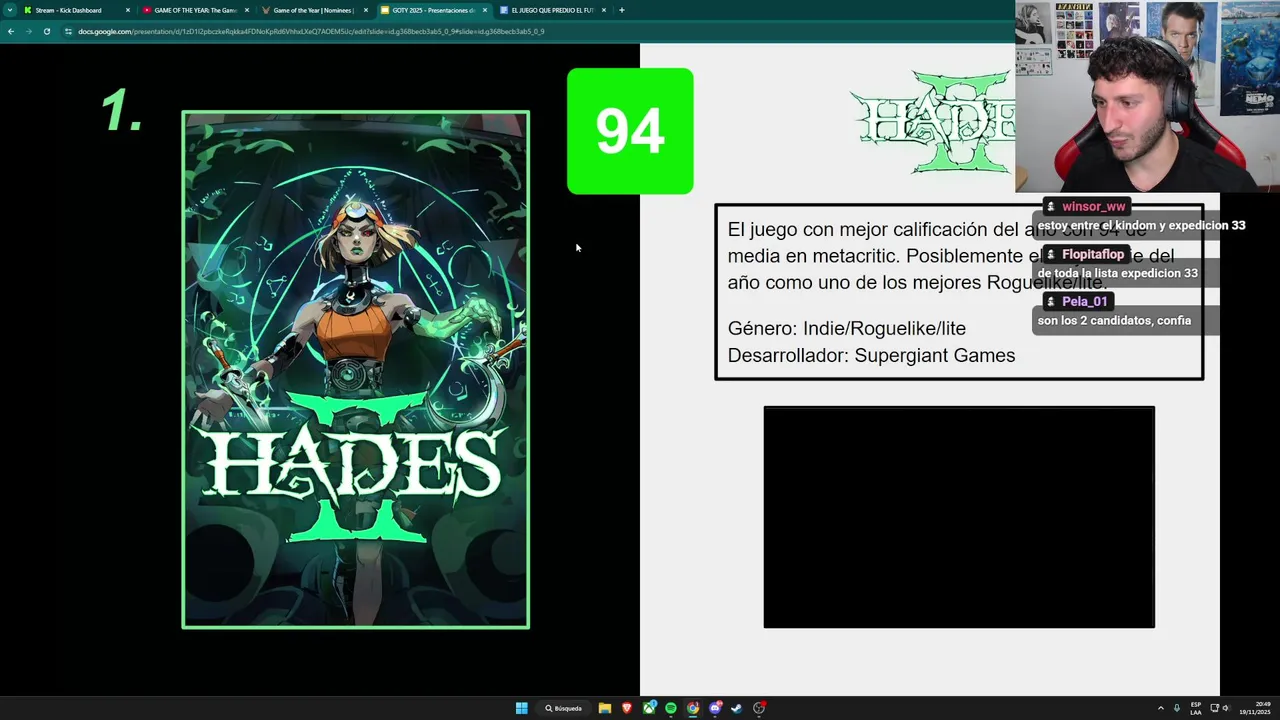Screen dimensions: 1280x720
Task: Click the green 94 Metacritic score box
Action: point(630,131)
